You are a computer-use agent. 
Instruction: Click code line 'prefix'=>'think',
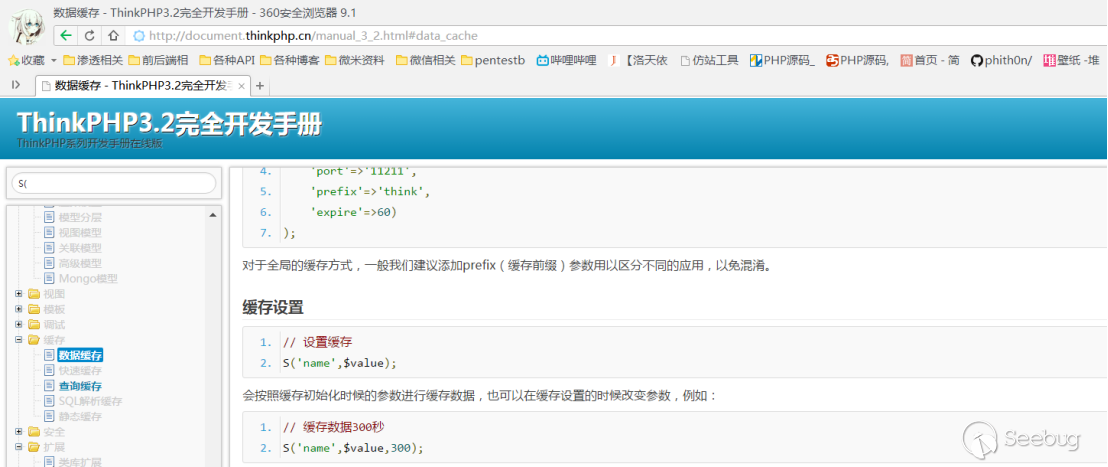(370, 191)
